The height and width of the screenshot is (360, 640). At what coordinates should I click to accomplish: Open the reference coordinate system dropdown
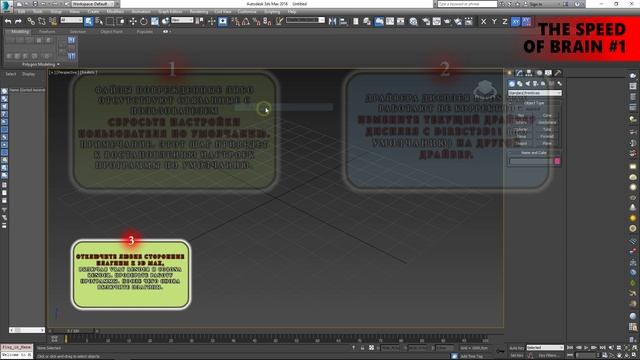pyautogui.click(x=182, y=20)
